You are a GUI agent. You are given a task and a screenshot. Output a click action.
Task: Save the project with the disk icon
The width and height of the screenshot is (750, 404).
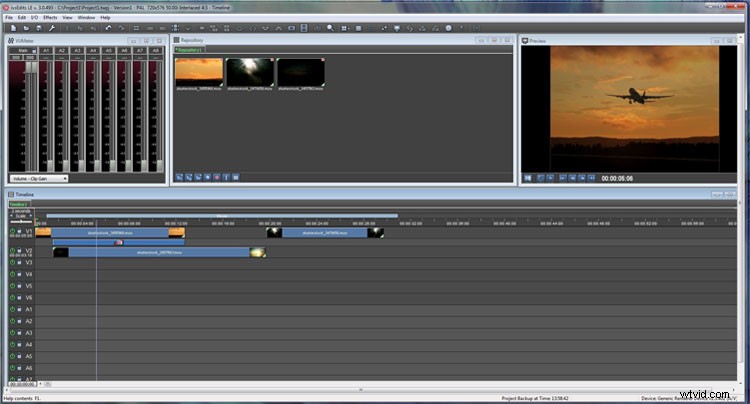point(39,28)
